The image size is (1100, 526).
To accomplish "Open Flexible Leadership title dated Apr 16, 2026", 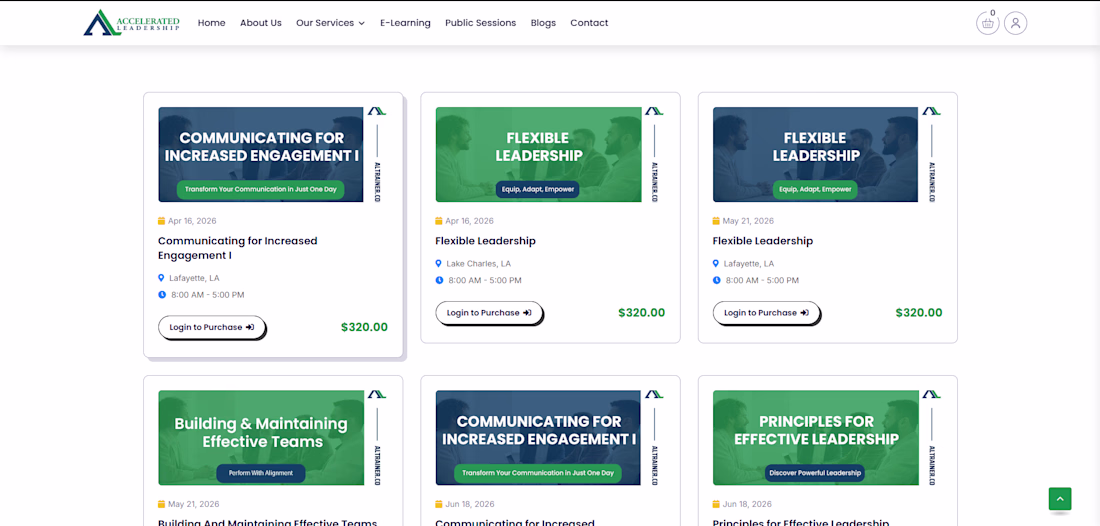I will pyautogui.click(x=485, y=241).
